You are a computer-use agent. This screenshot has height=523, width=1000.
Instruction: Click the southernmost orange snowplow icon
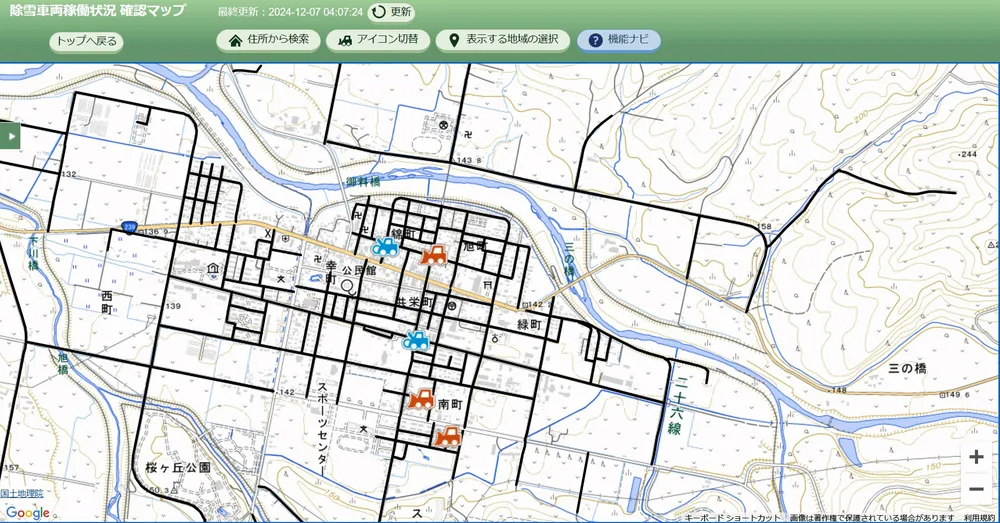(448, 435)
